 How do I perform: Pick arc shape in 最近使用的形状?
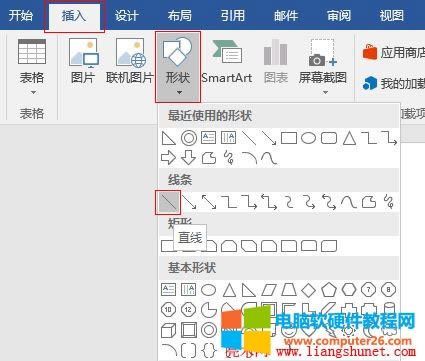point(249,158)
